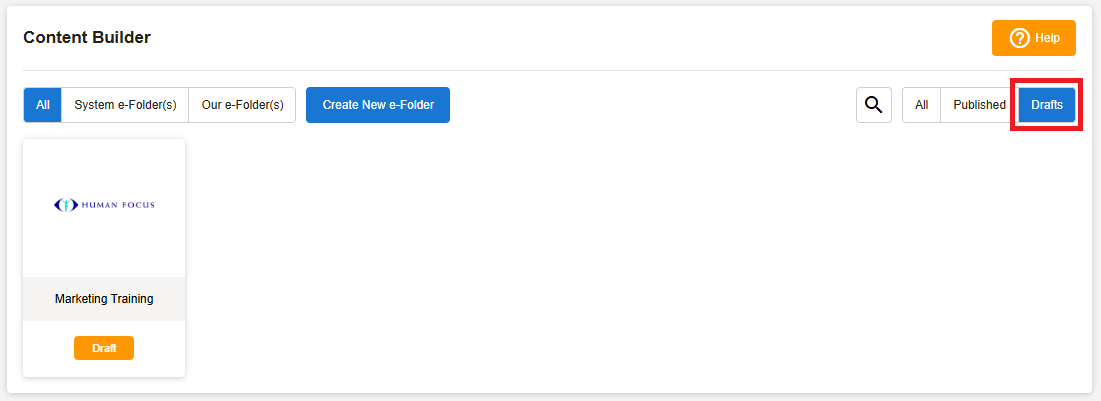Select the All status filter beside Published

[921, 105]
